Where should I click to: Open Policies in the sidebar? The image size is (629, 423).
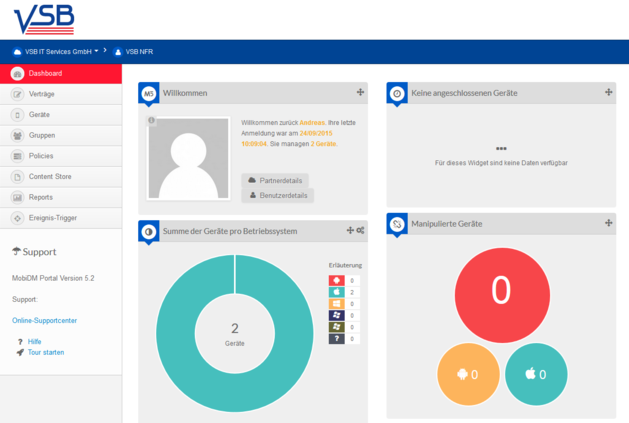click(x=61, y=156)
